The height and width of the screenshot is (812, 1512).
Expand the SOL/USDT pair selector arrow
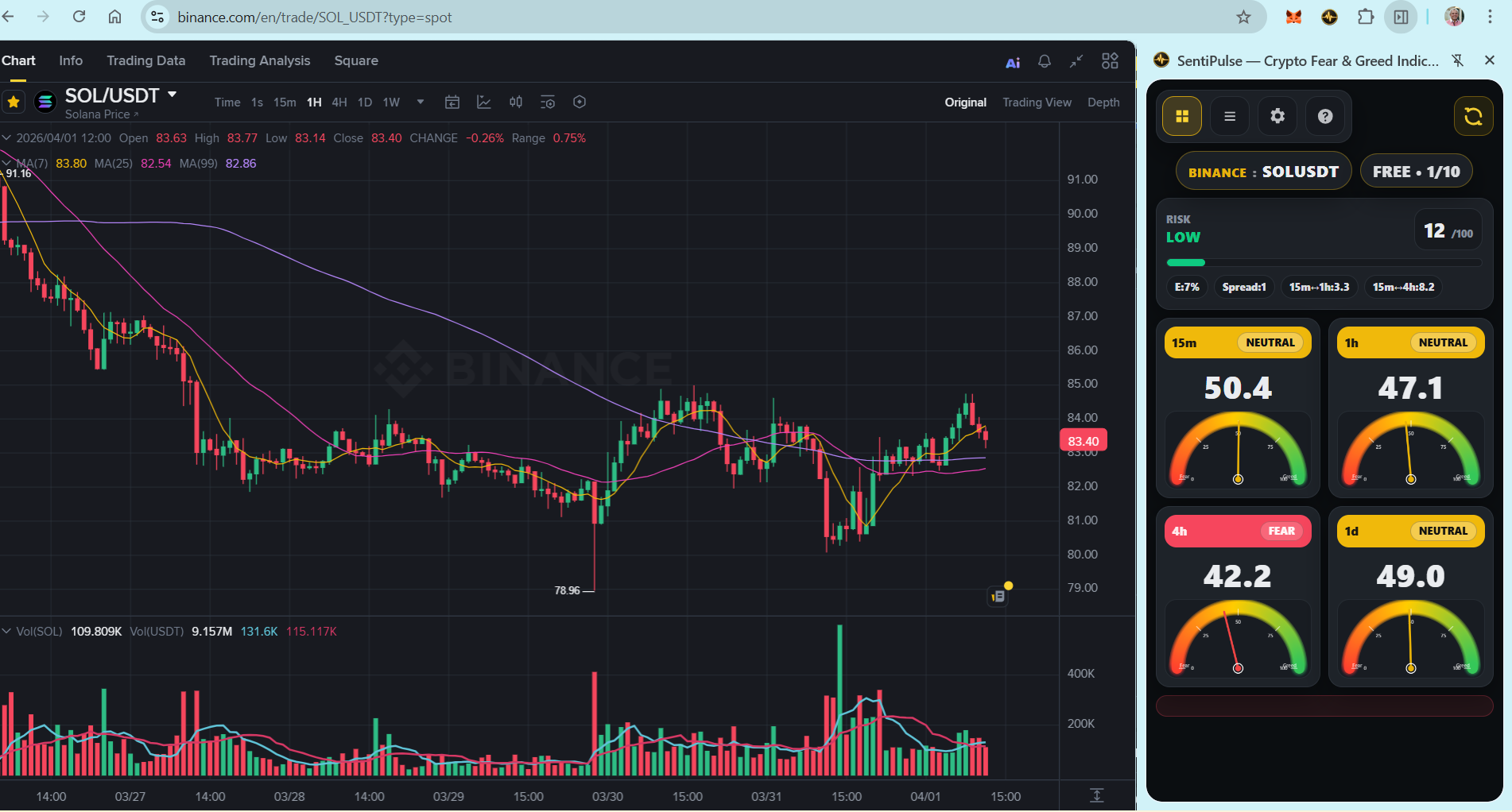[172, 95]
